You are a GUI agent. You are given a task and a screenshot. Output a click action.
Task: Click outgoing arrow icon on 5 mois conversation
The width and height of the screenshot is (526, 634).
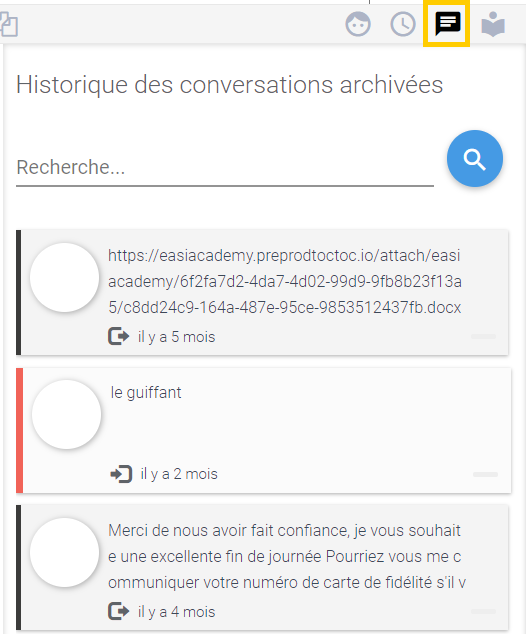click(118, 336)
